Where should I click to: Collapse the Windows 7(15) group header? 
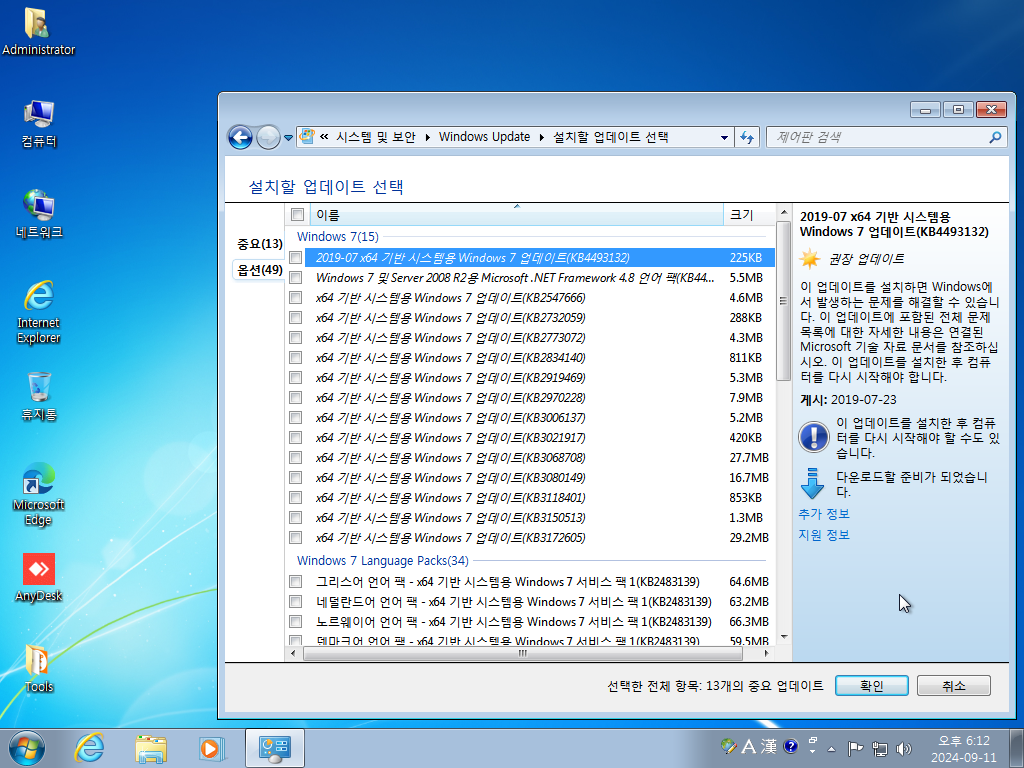(x=337, y=236)
